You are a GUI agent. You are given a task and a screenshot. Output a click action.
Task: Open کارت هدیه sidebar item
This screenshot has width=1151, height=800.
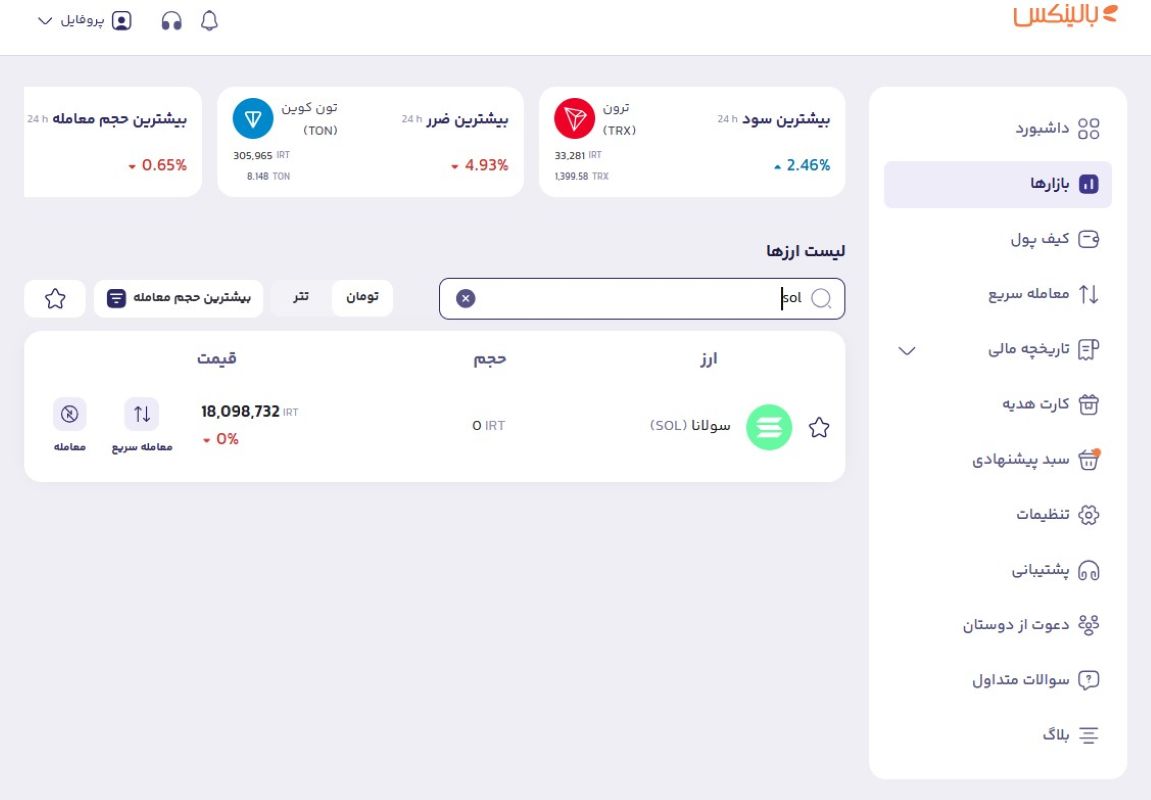[998, 404]
